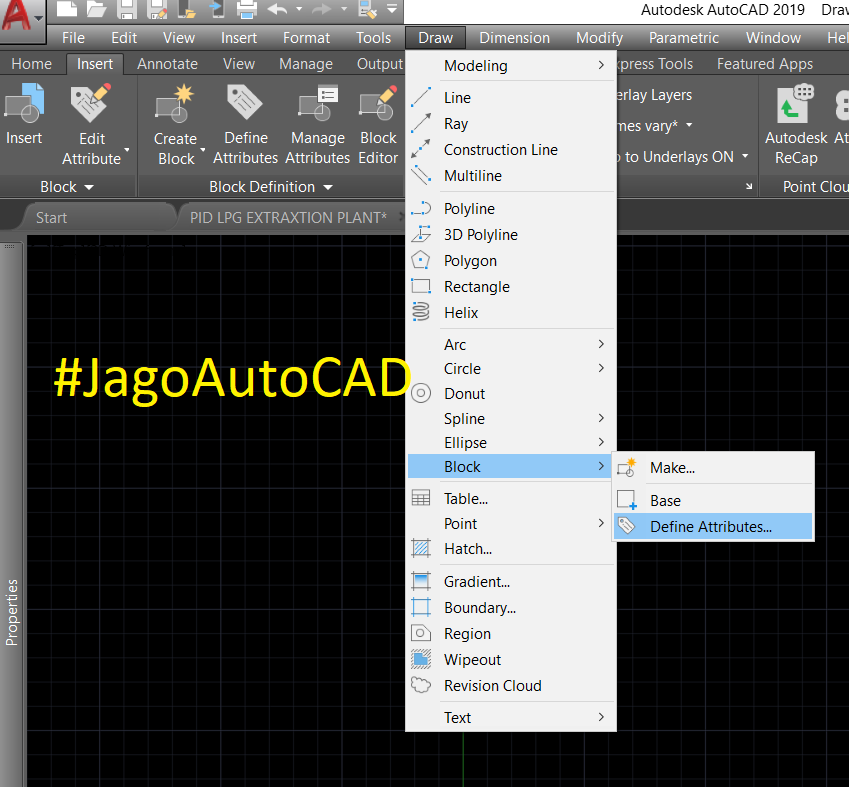Open the quick access toolbar customize dropdown
849x787 pixels.
click(392, 9)
